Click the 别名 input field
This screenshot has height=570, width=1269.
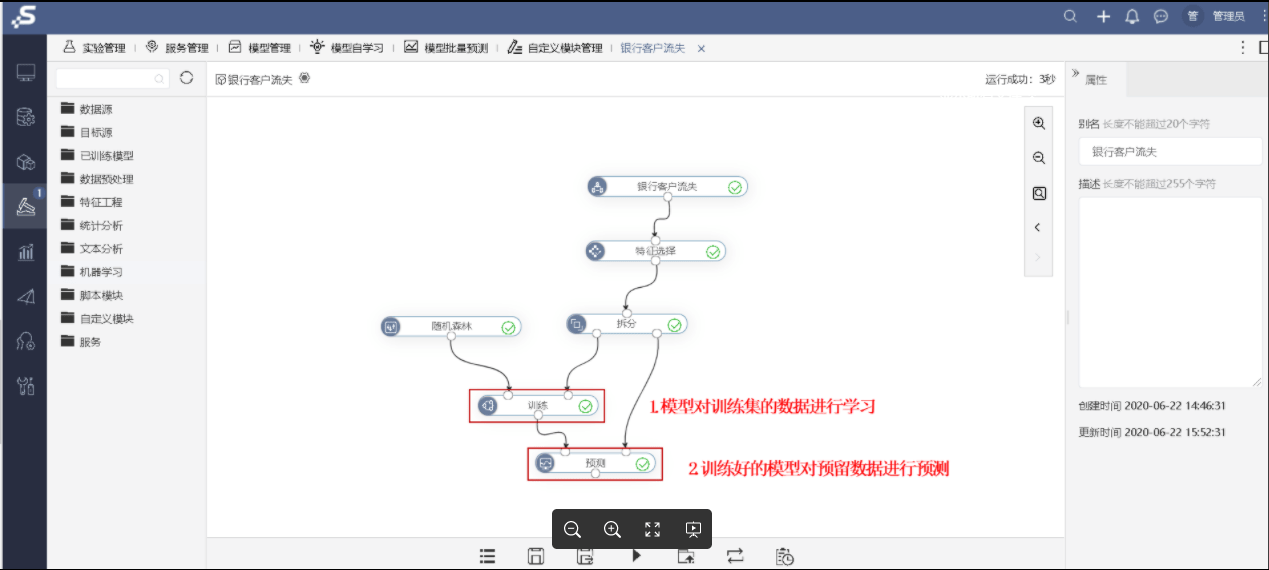[1170, 152]
